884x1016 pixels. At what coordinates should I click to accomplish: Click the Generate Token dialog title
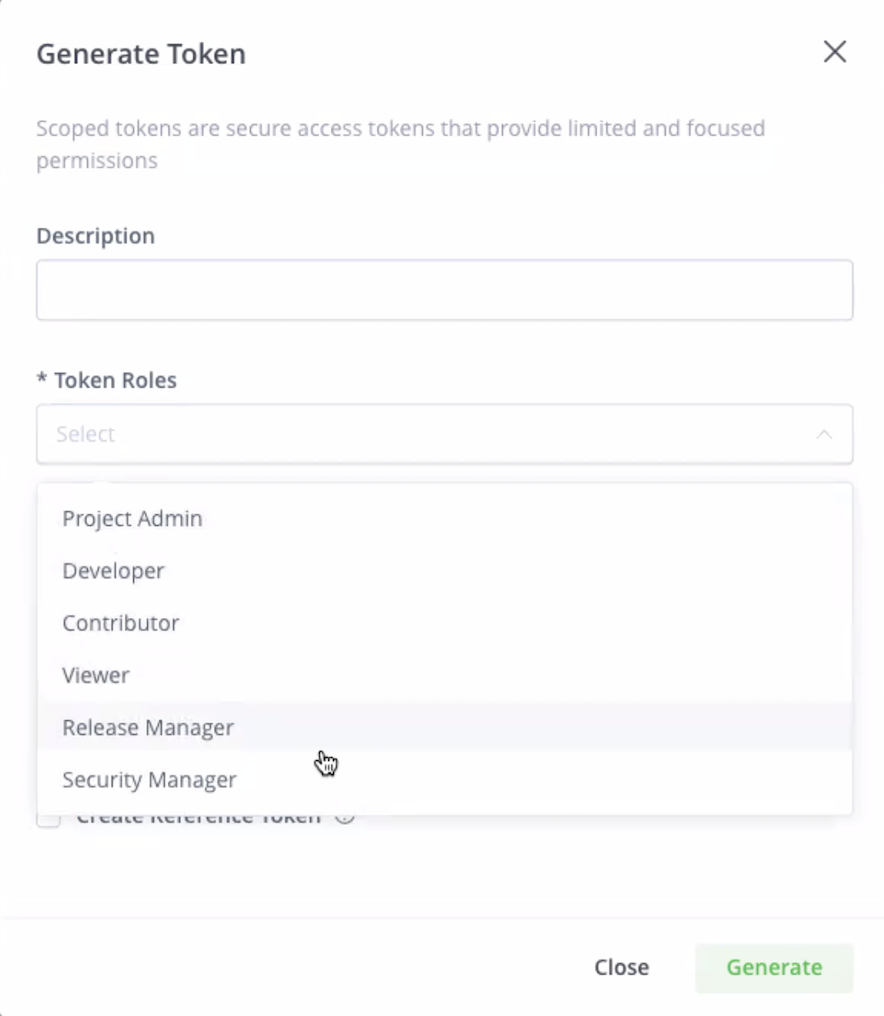[x=140, y=54]
